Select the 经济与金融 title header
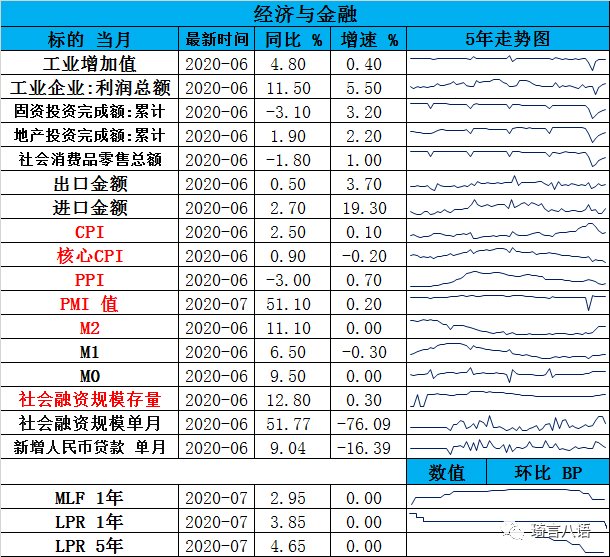 click(305, 14)
